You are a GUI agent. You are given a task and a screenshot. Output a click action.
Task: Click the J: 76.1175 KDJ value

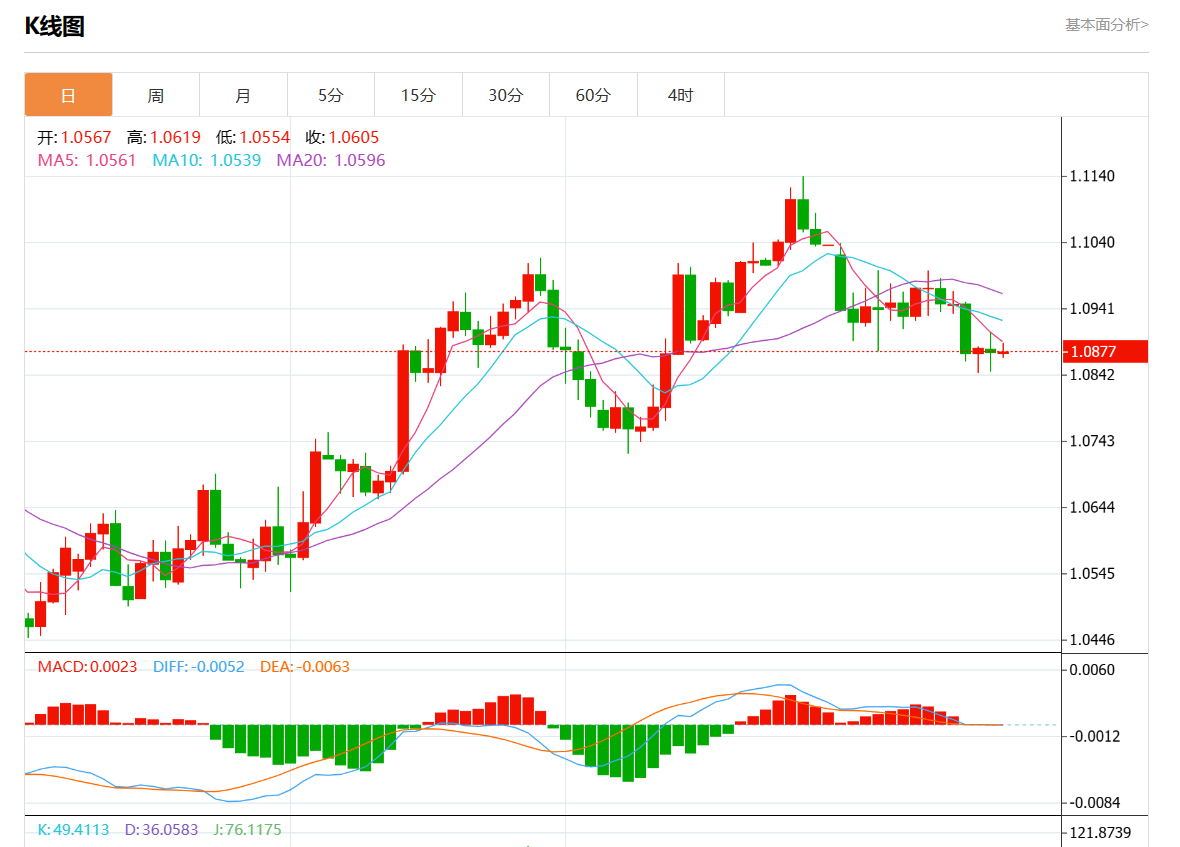point(248,830)
